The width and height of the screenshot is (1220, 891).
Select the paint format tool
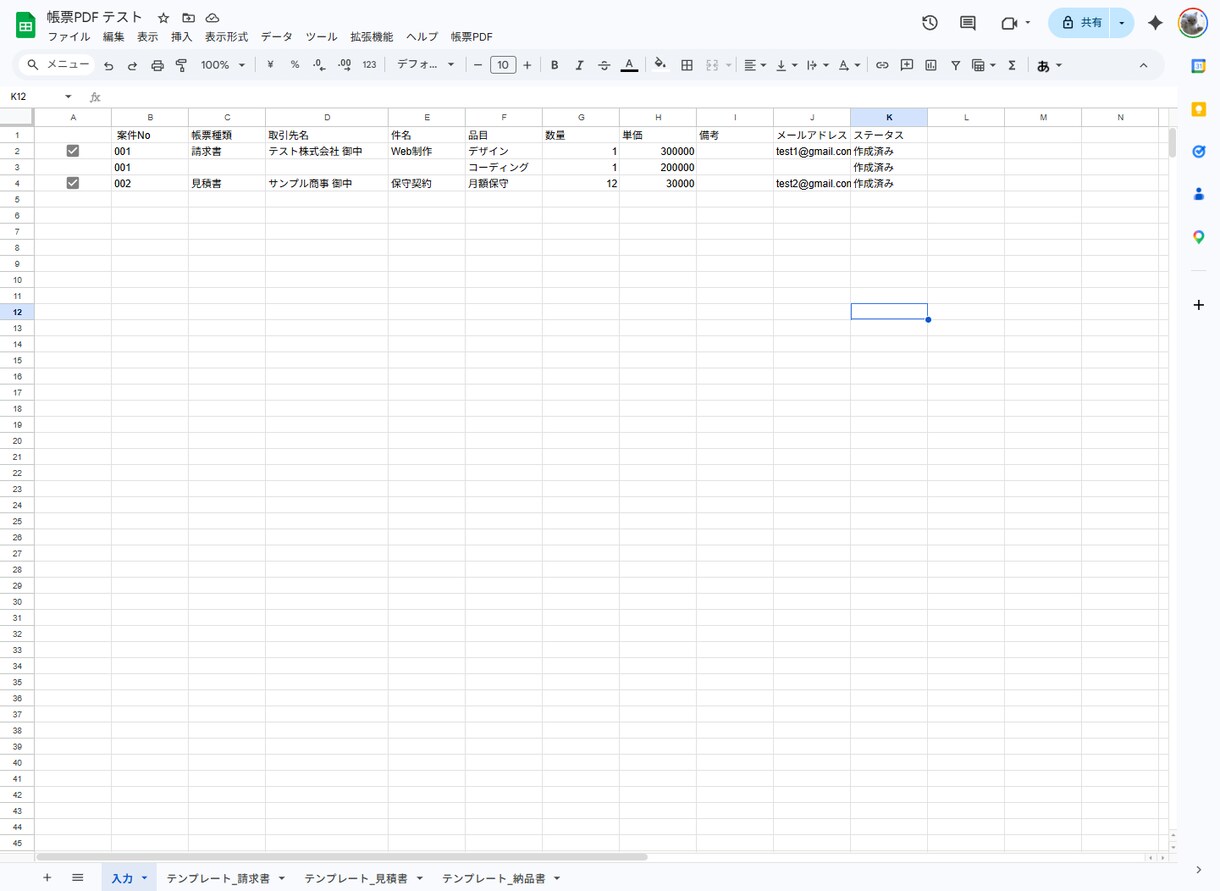click(x=181, y=65)
